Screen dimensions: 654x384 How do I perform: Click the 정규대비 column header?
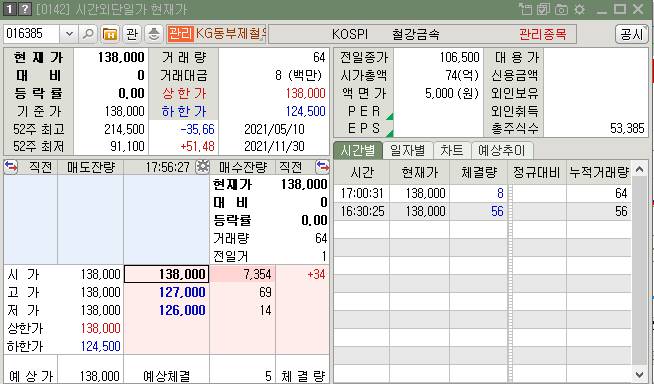coord(536,172)
